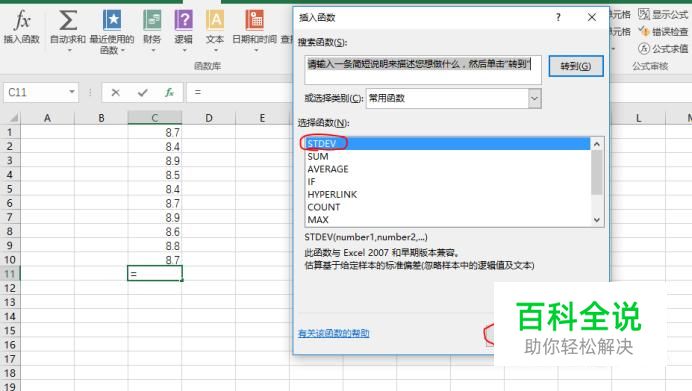Select AVERAGE in function list
The width and height of the screenshot is (692, 391).
(447, 169)
